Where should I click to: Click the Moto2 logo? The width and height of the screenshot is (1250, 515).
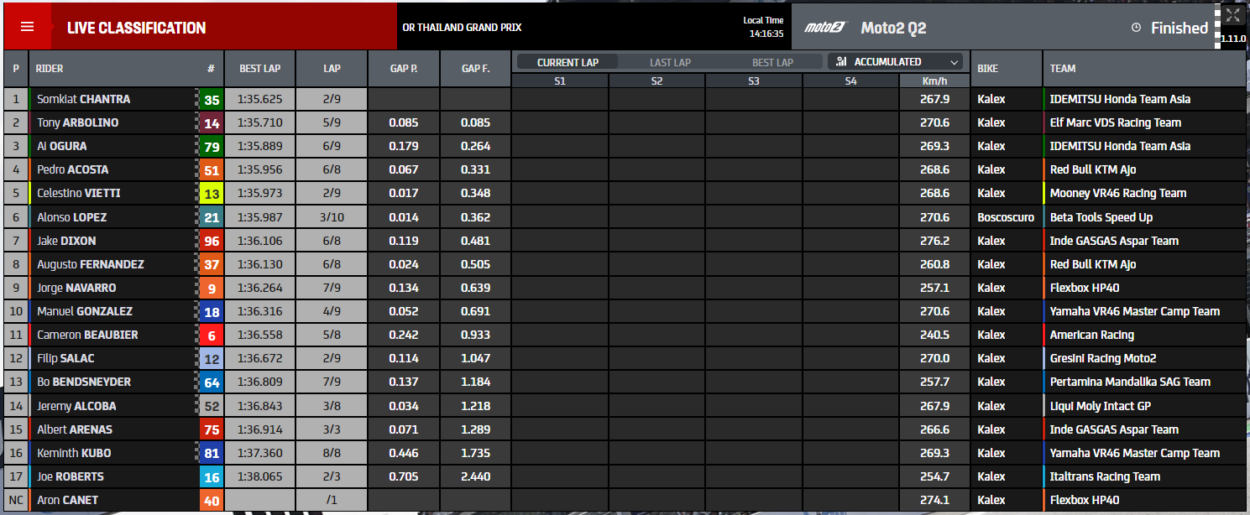click(825, 28)
